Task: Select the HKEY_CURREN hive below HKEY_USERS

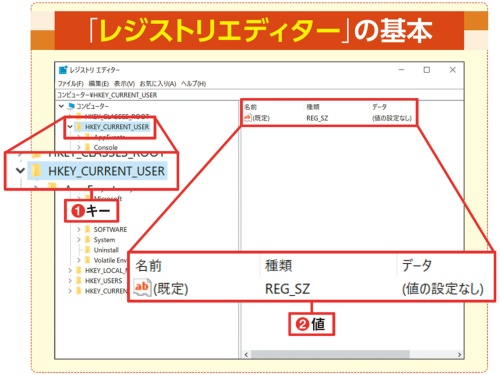Action: (106, 291)
